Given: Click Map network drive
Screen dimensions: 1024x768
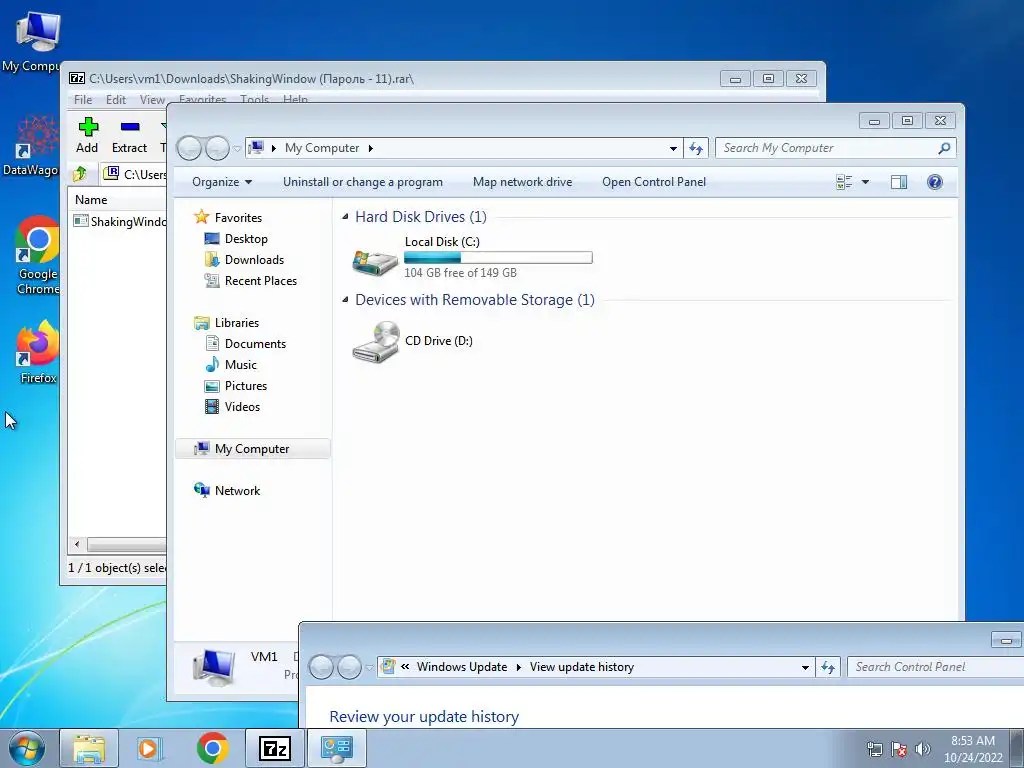Looking at the screenshot, I should coord(522,182).
